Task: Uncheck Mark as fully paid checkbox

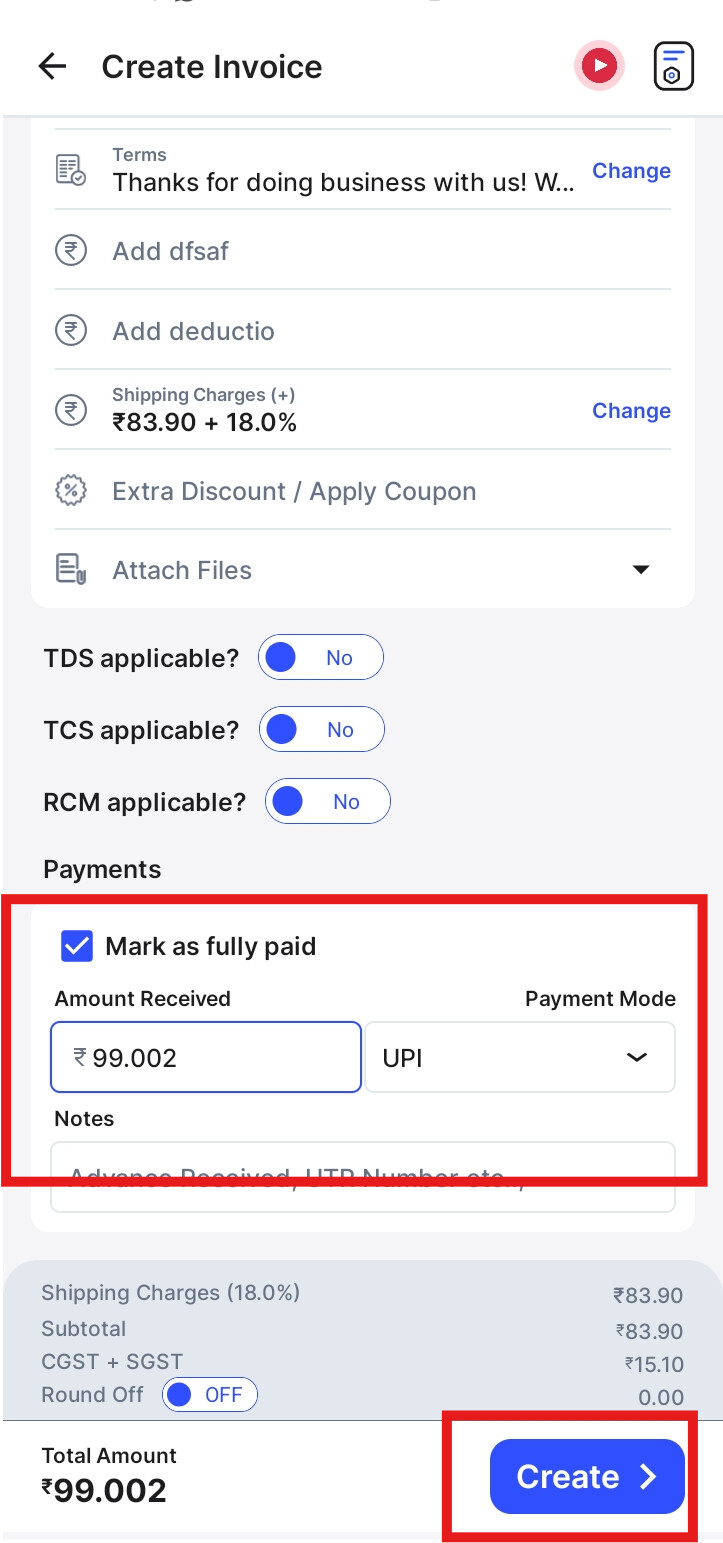Action: pyautogui.click(x=77, y=946)
